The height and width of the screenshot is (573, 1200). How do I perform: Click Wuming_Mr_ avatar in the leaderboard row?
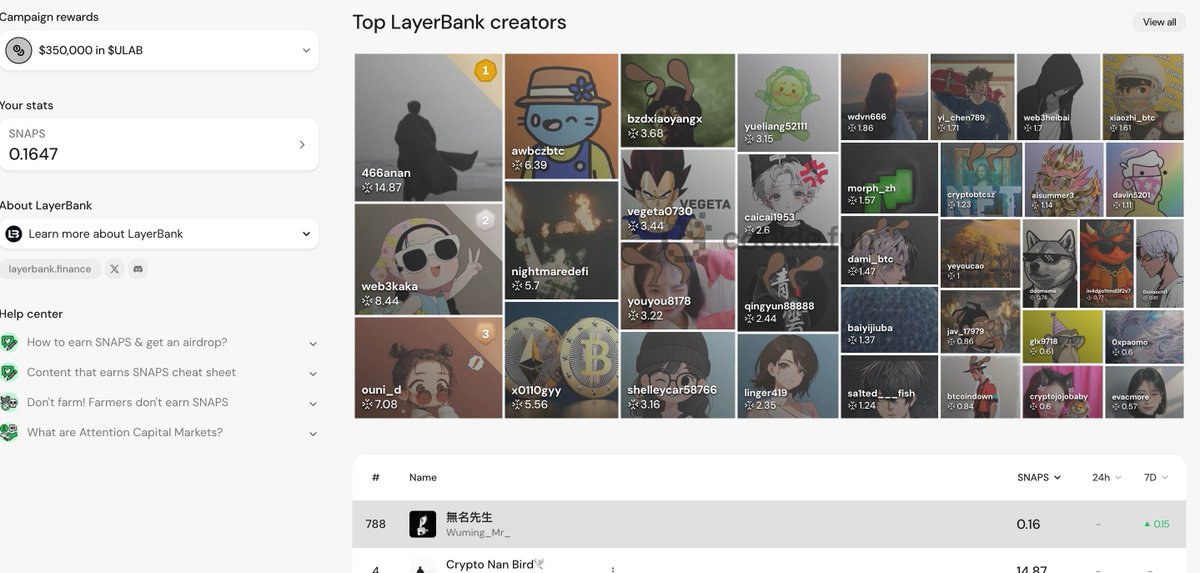tap(422, 524)
